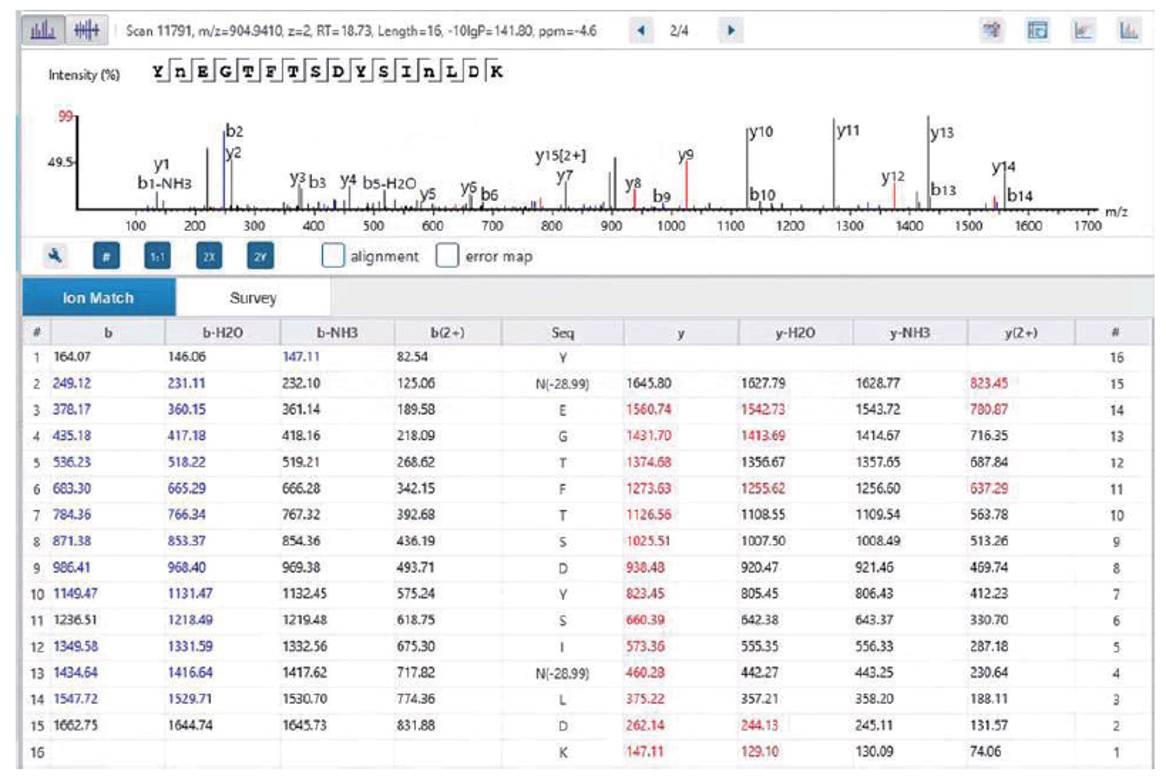1166x782 pixels.
Task: Click the y-H2O column header
Action: pyautogui.click(x=795, y=332)
